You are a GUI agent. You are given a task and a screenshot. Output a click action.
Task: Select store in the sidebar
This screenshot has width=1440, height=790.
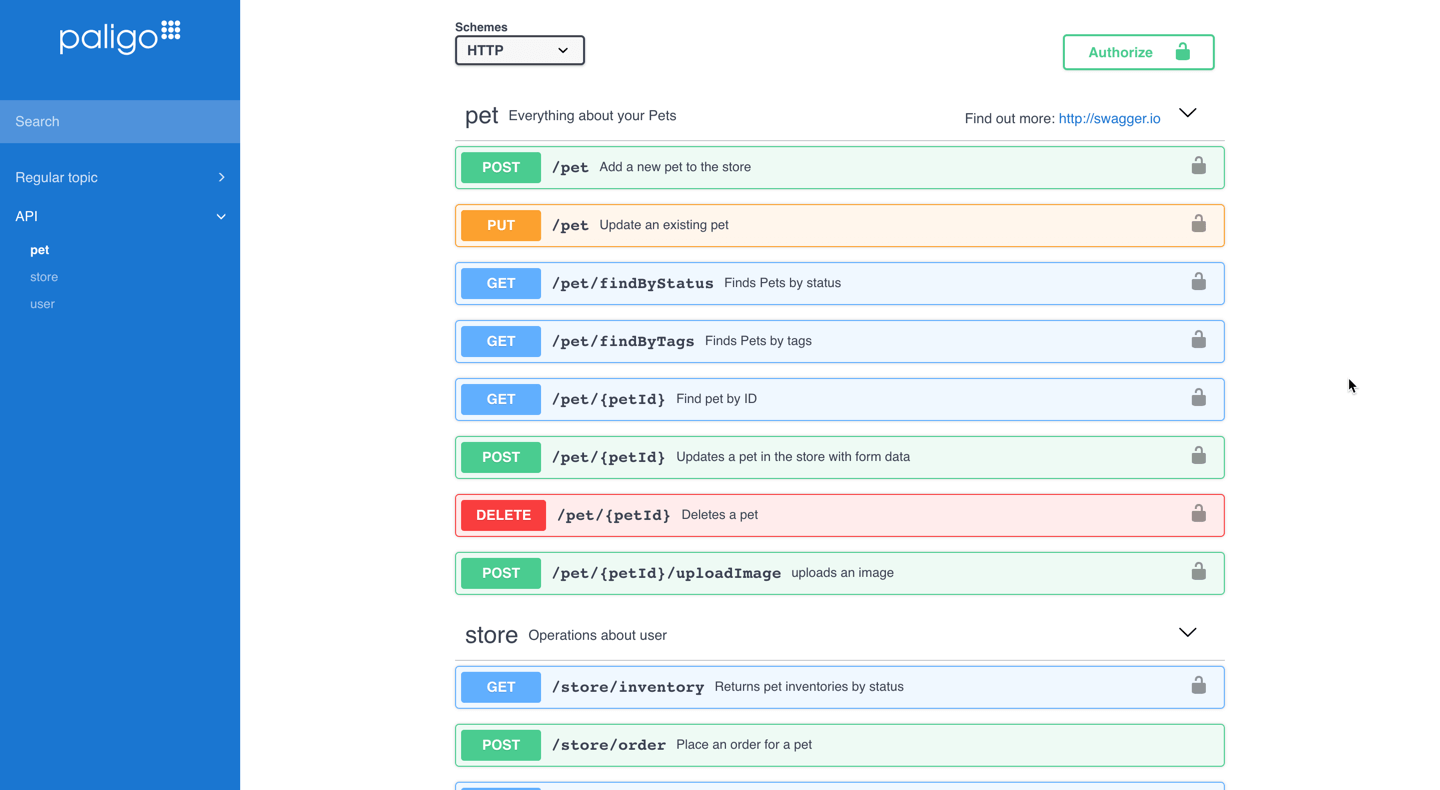point(43,276)
